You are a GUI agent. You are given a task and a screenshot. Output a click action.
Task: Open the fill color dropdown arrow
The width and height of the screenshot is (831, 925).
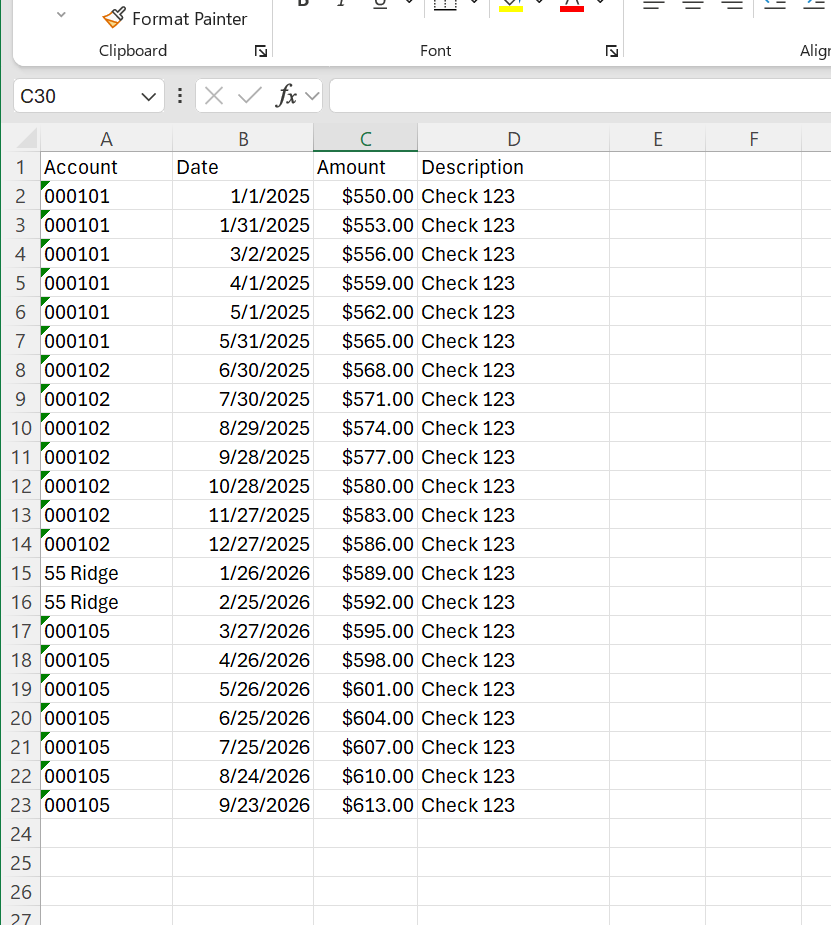pyautogui.click(x=539, y=3)
